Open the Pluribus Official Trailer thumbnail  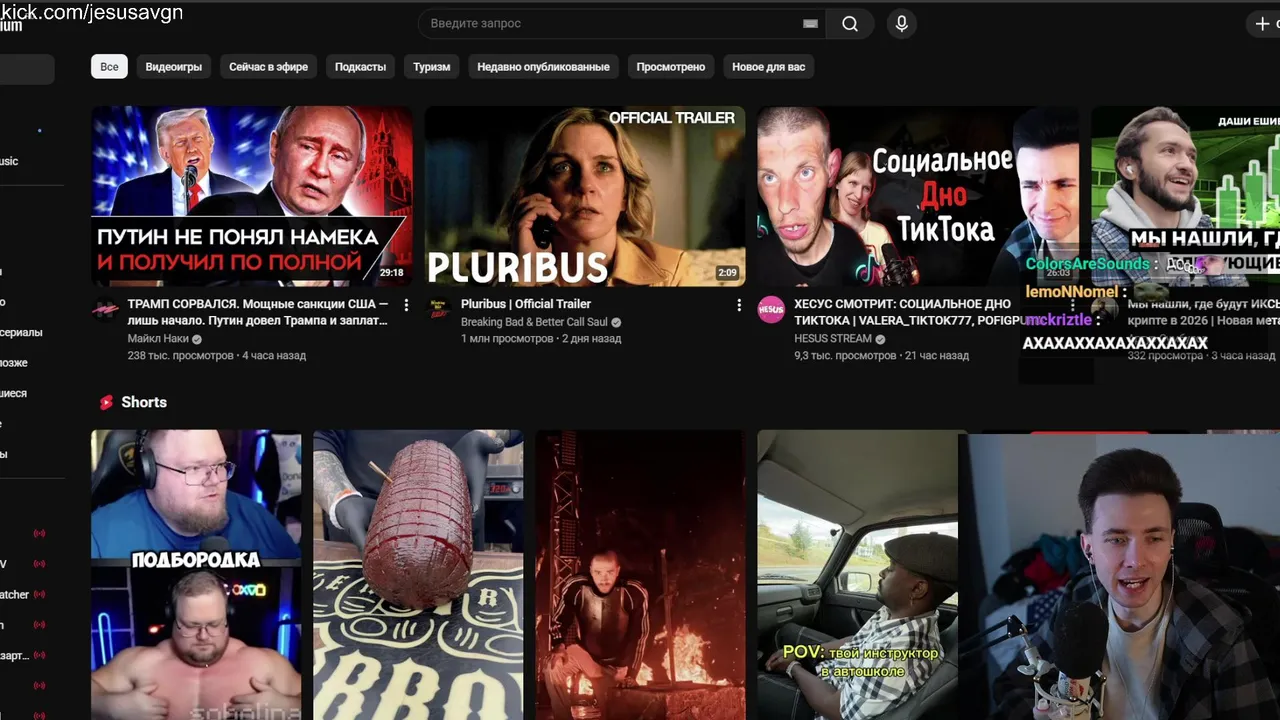coord(585,196)
